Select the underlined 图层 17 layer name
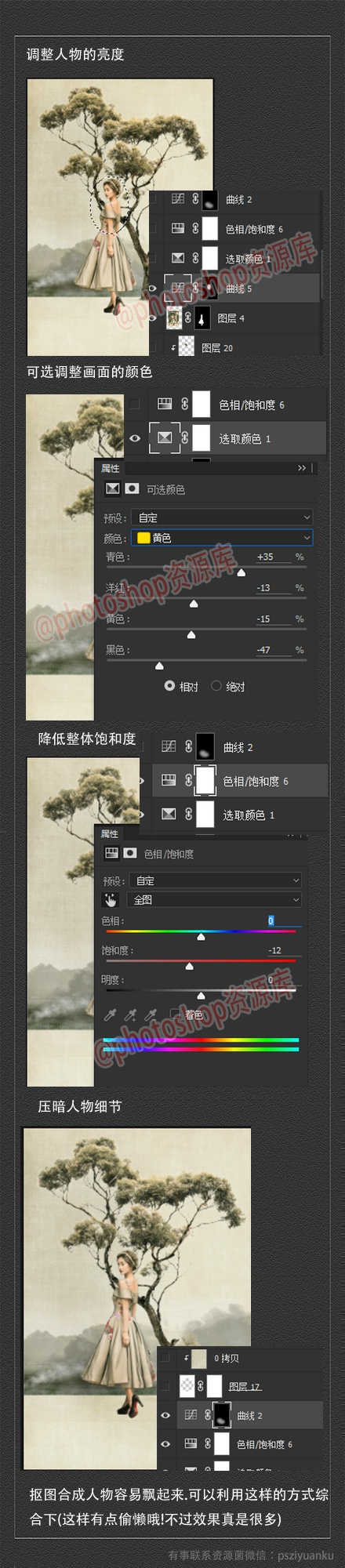 [245, 1386]
